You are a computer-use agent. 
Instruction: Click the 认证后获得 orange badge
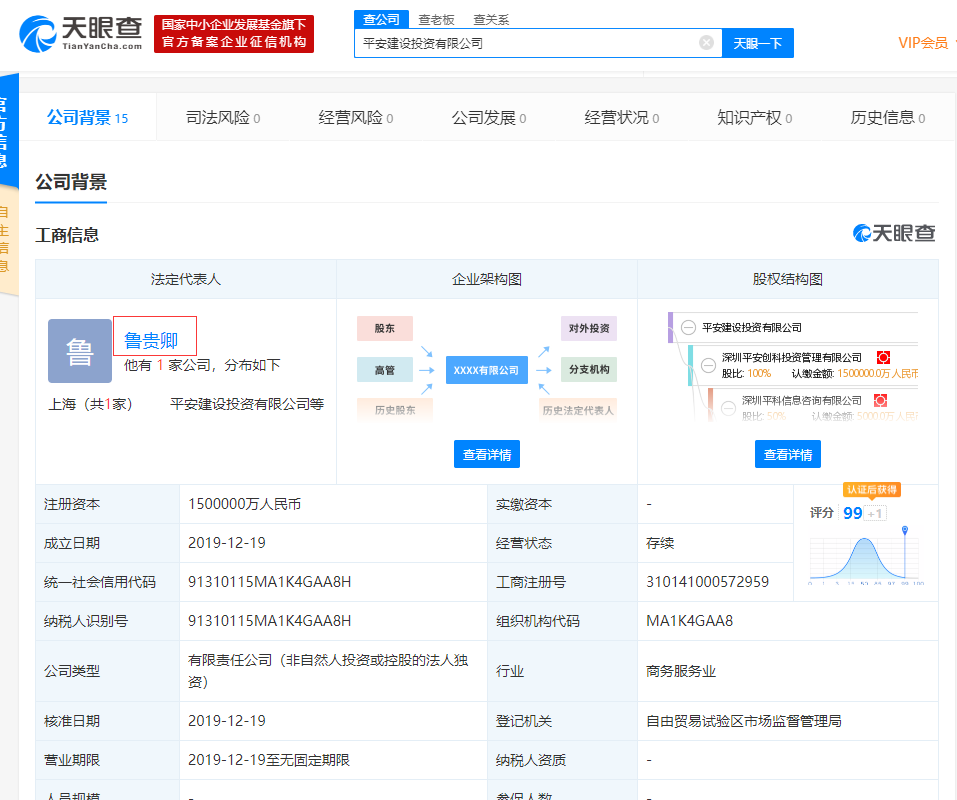tap(872, 490)
